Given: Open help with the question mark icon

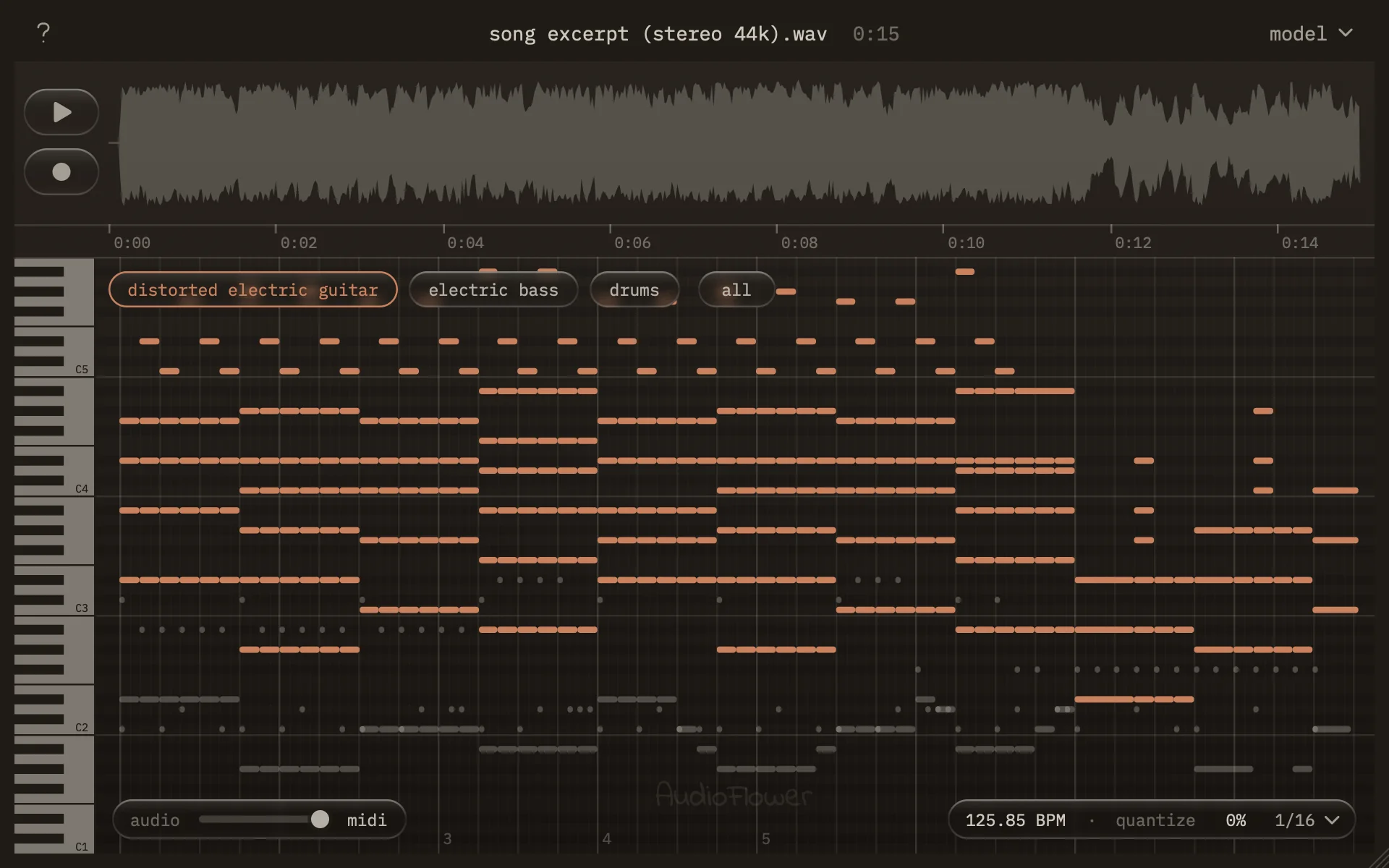Looking at the screenshot, I should (x=43, y=33).
